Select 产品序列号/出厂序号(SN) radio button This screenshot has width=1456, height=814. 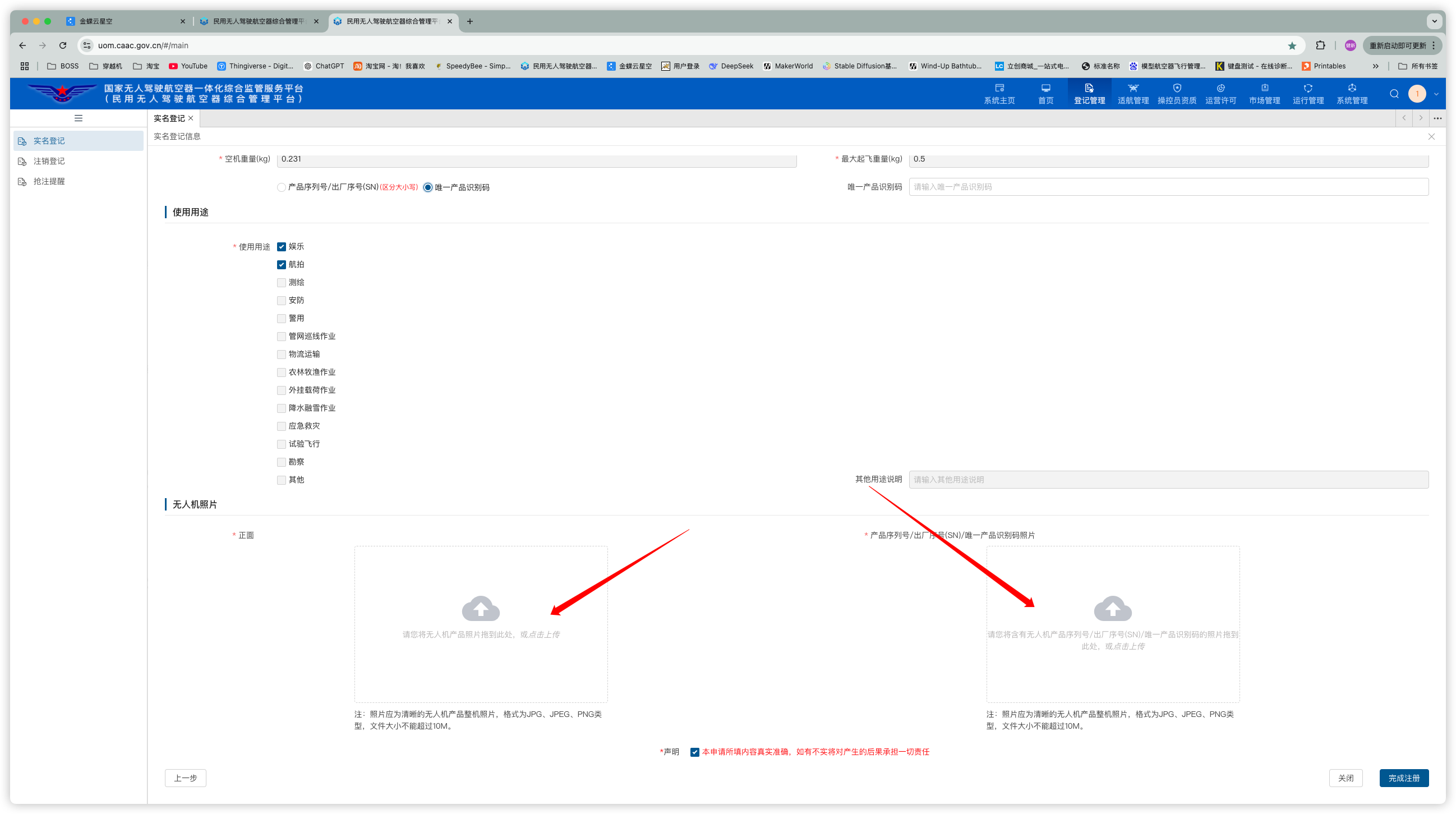click(x=282, y=188)
